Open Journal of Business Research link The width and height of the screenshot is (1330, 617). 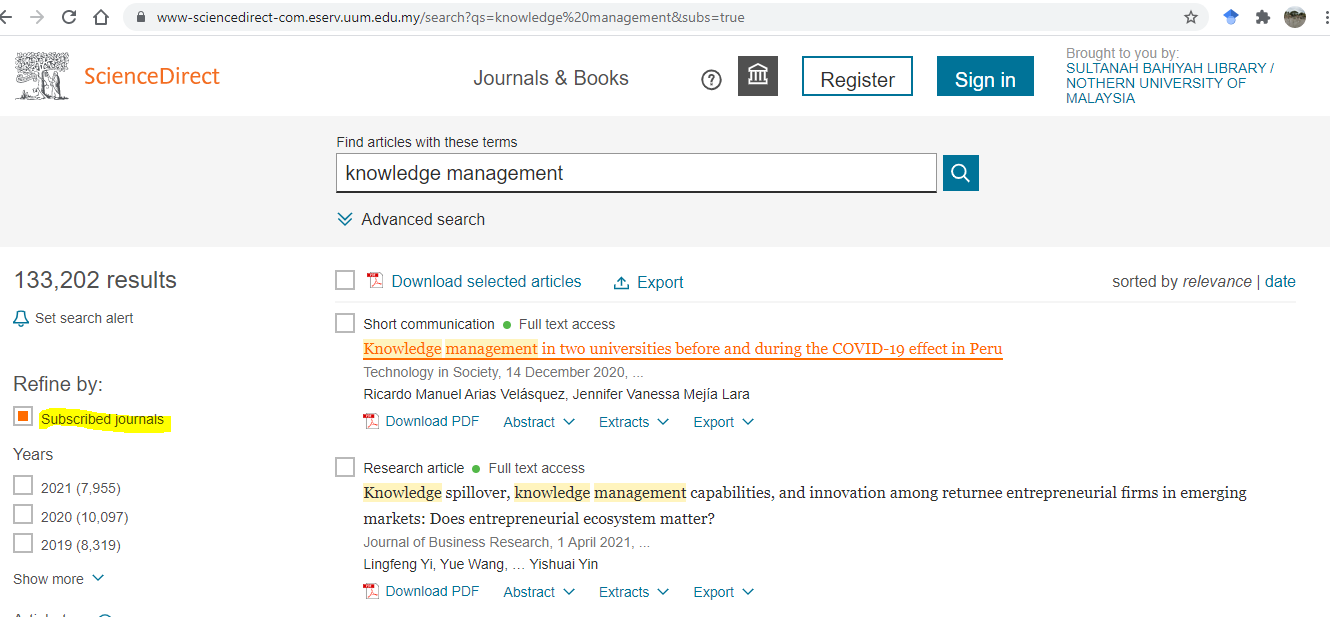[x=457, y=543]
